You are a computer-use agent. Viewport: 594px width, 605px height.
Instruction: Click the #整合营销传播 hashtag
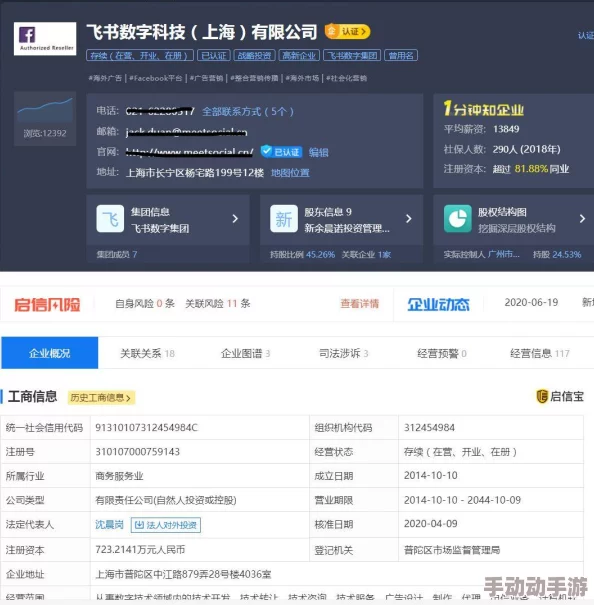(x=254, y=78)
